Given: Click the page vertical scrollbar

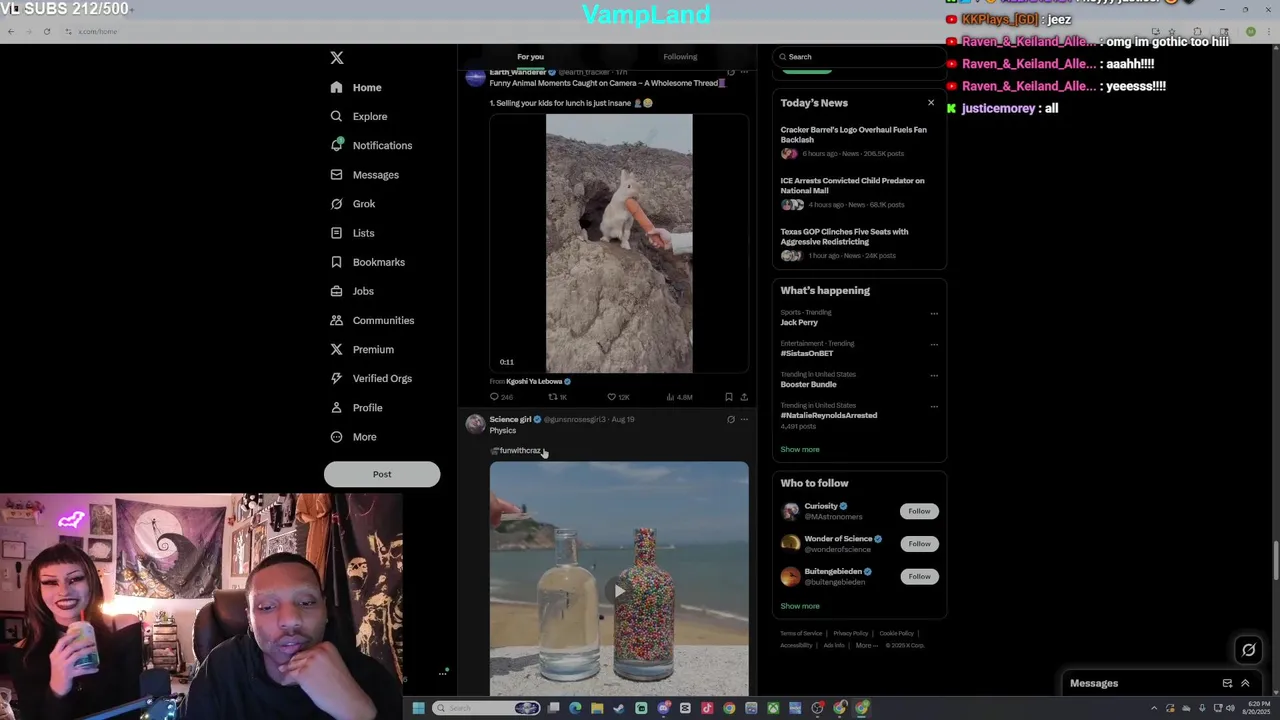Looking at the screenshot, I should (1275, 559).
